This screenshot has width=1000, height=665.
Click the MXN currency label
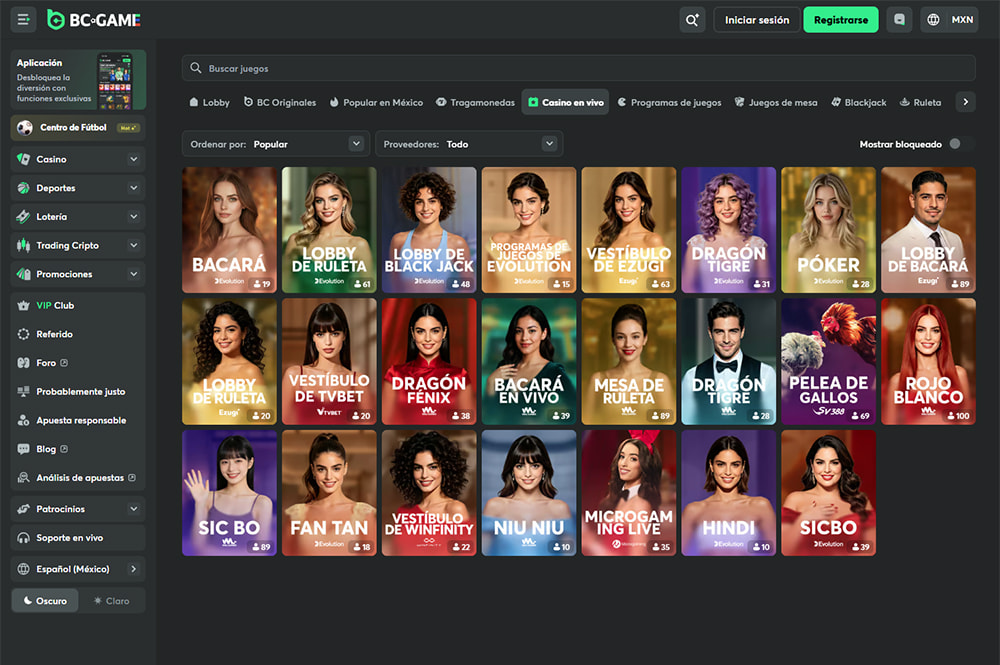[x=962, y=20]
